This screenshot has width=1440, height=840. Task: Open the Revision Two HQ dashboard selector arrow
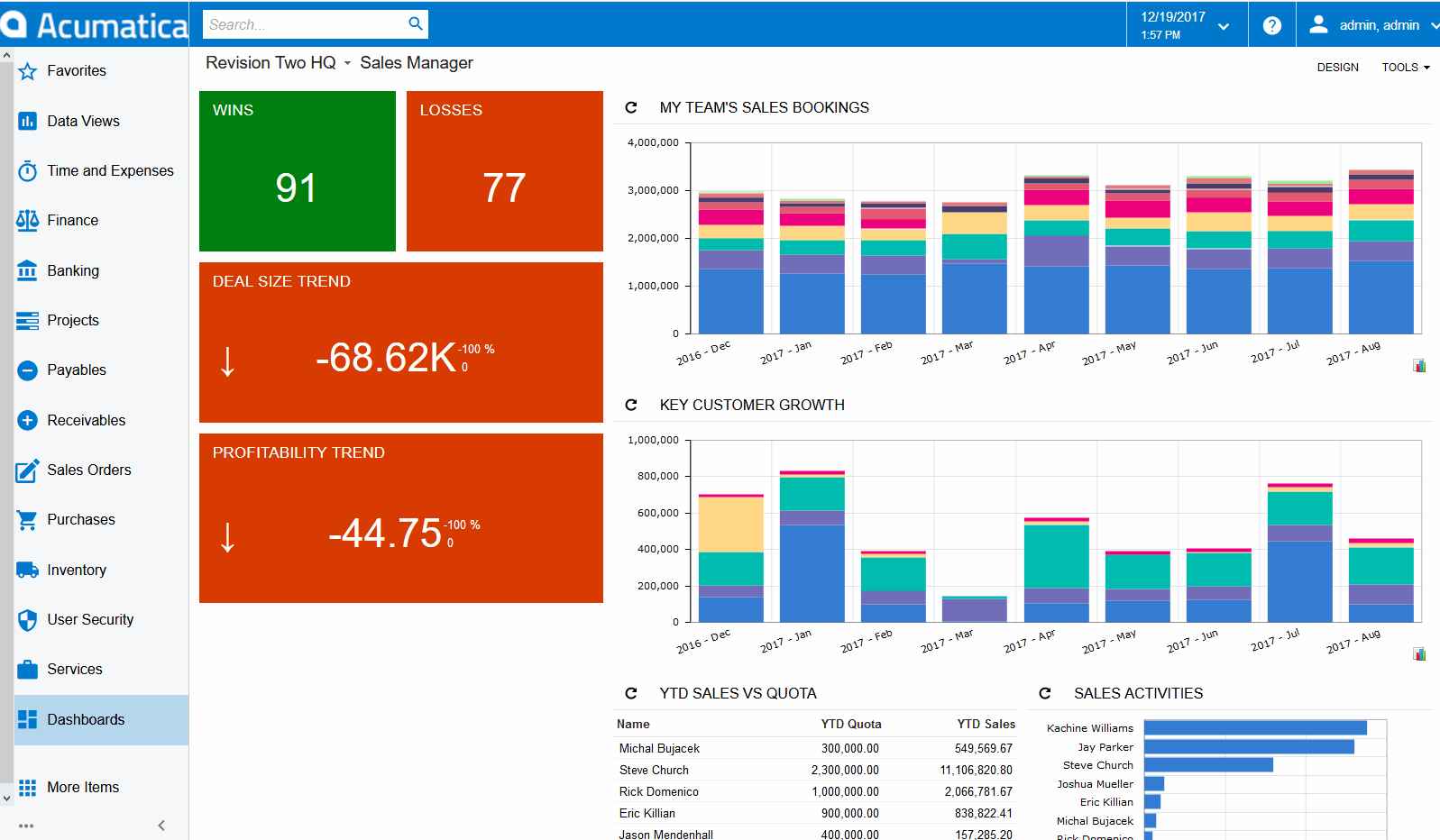347,64
